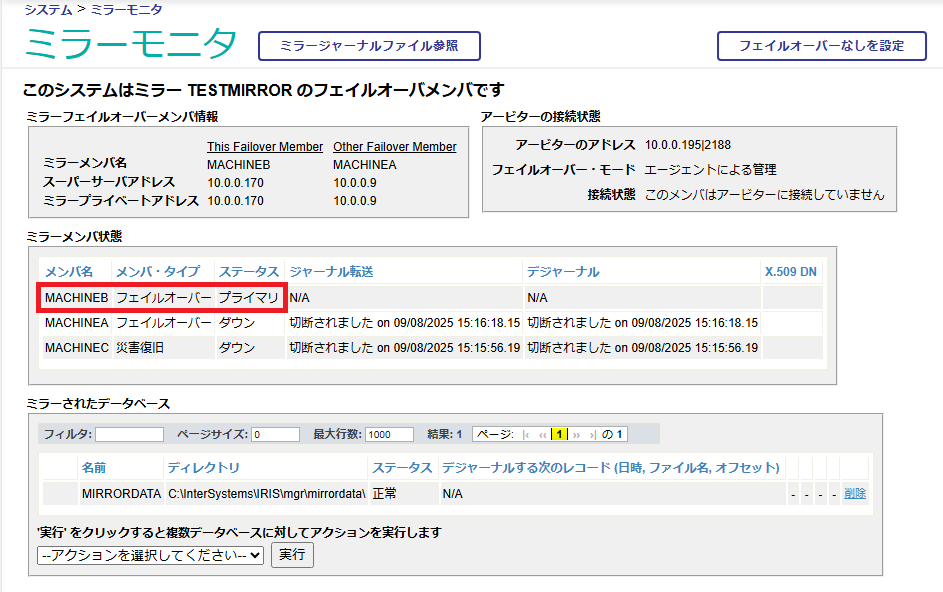This screenshot has width=943, height=592.
Task: Click フェイルオーバーなしを設定 button
Action: click(x=821, y=46)
